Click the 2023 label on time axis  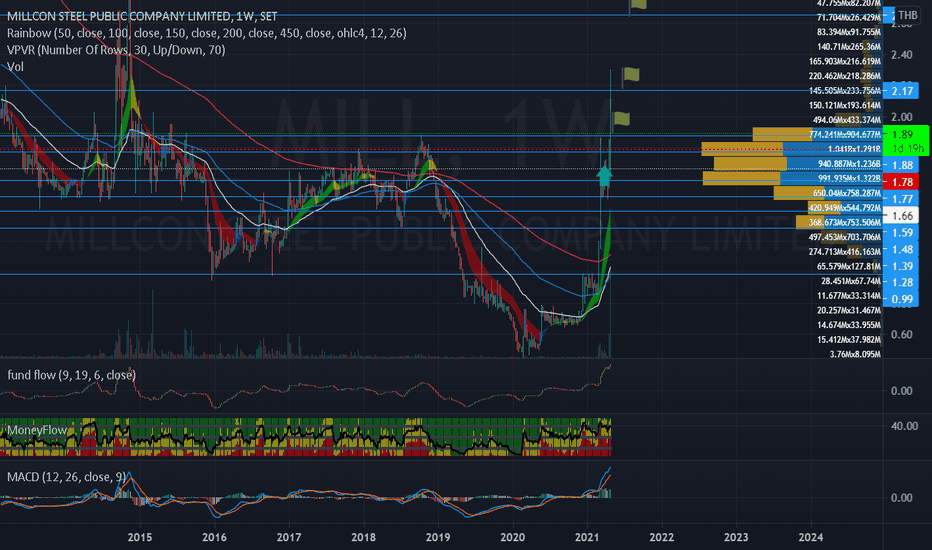736,538
